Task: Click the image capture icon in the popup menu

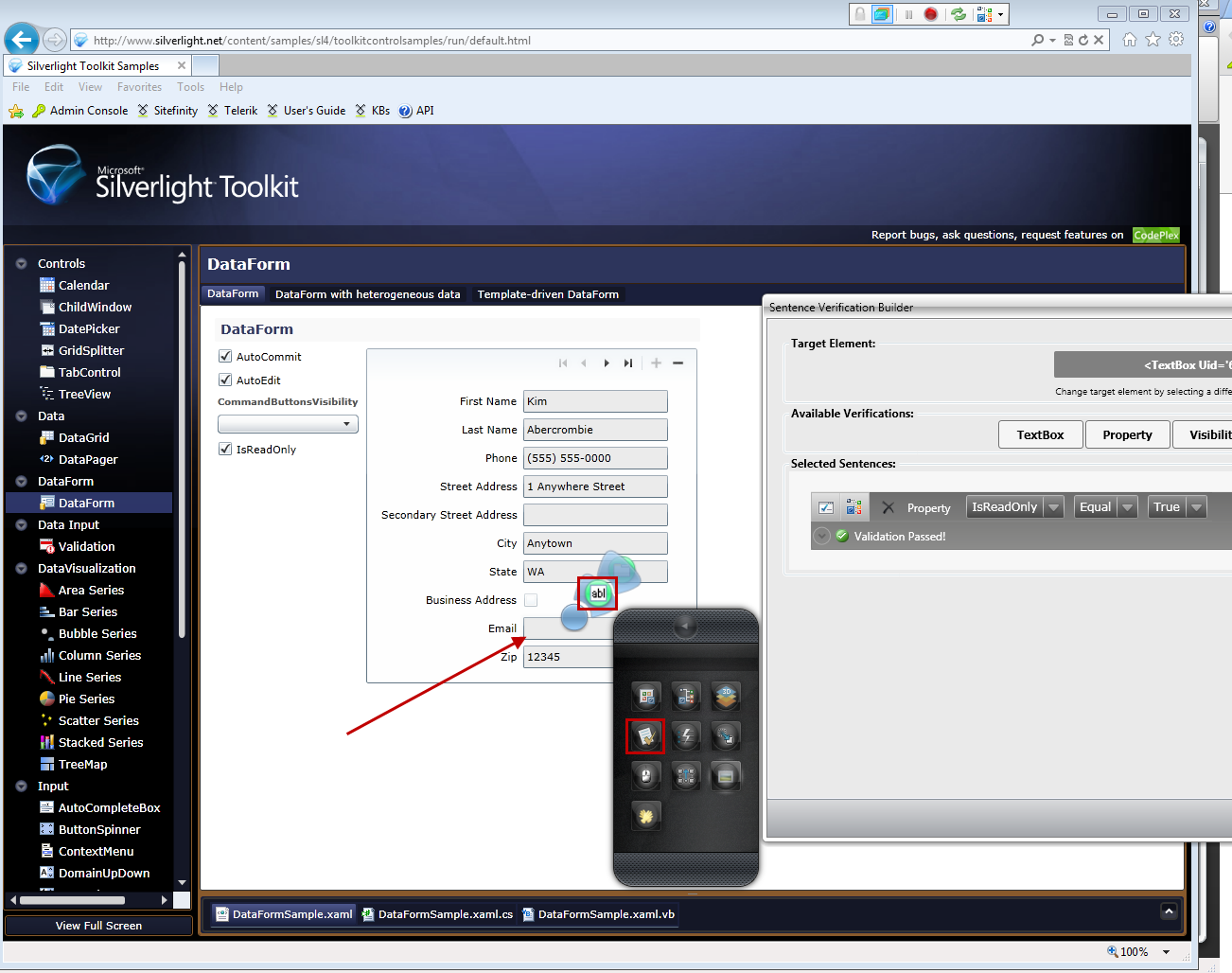Action: point(726,776)
